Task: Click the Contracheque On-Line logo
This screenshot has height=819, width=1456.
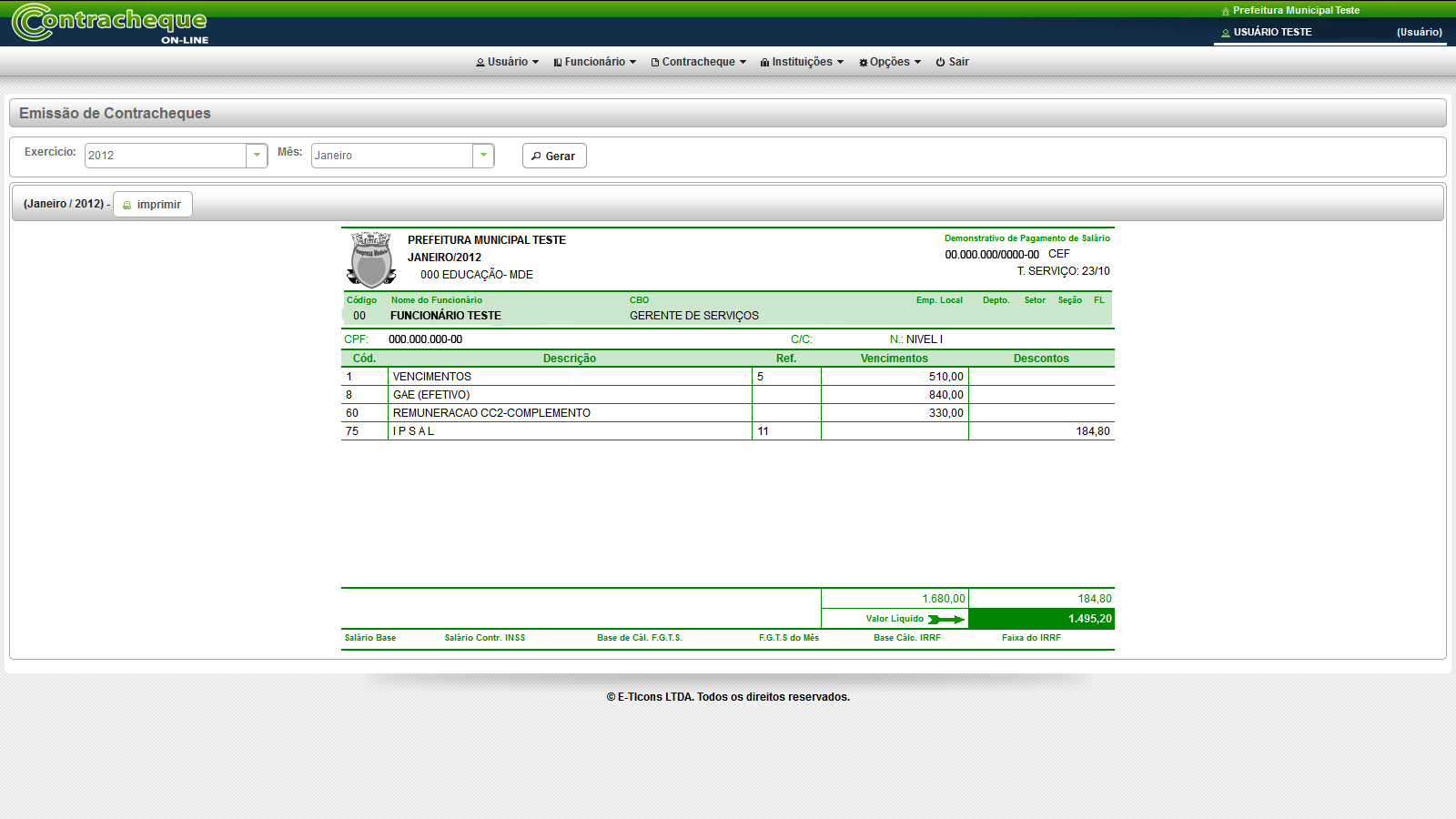Action: coord(109,23)
